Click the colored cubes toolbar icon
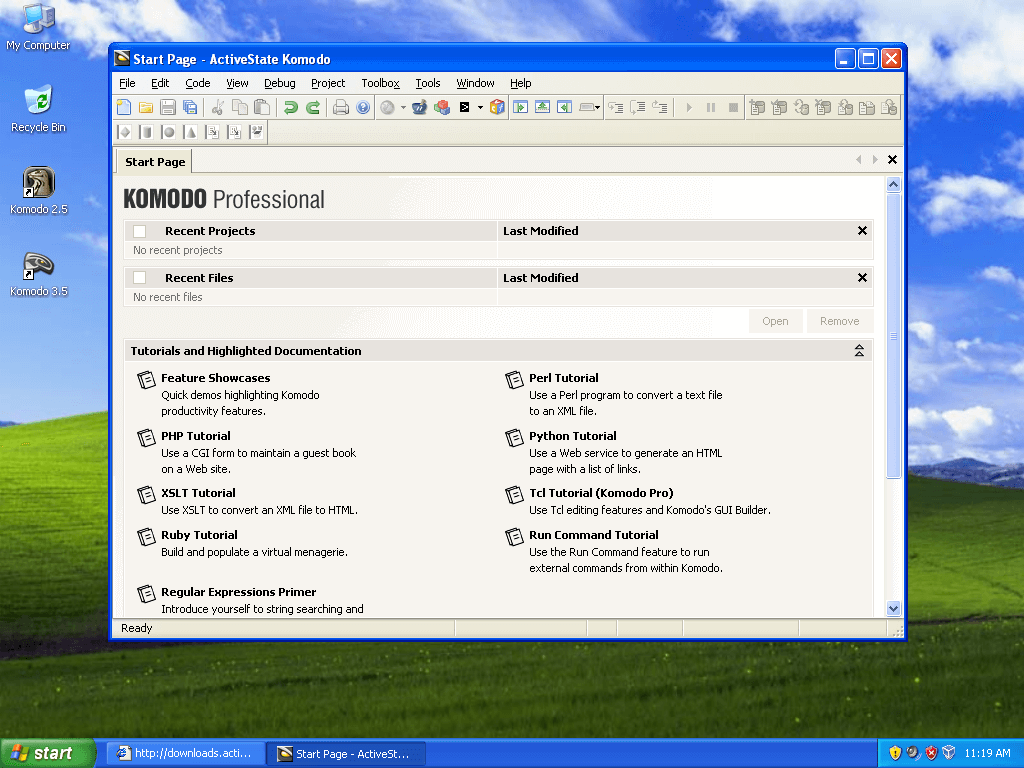Viewport: 1024px width, 768px height. click(442, 107)
